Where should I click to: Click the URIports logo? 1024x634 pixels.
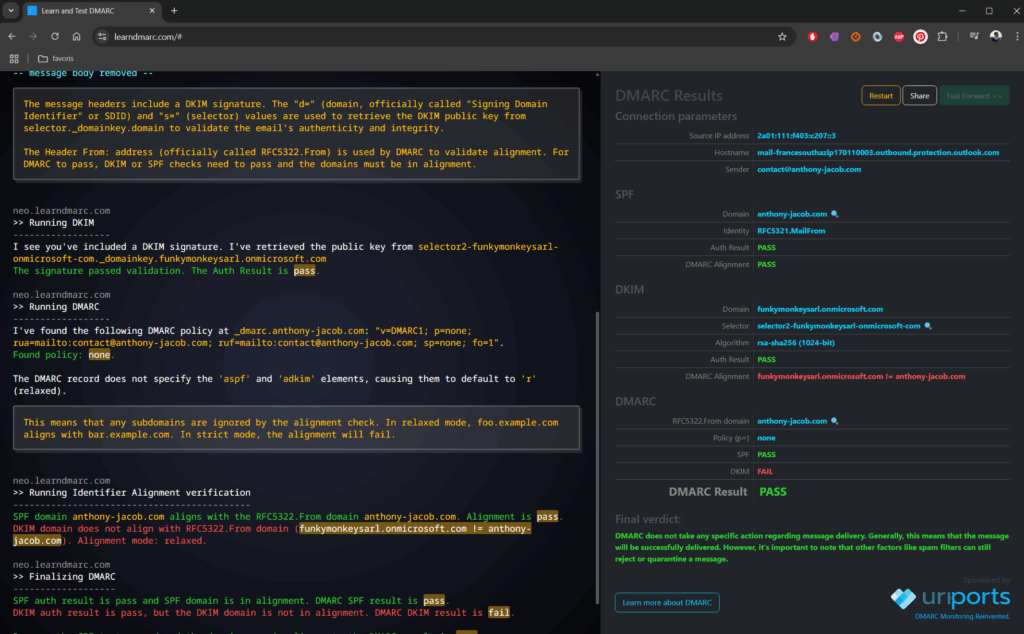click(x=950, y=598)
